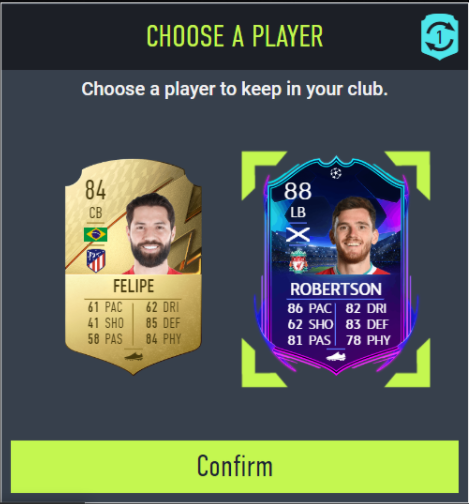This screenshot has width=469, height=504.
Task: Click the CHOOSE A PLAYER header title
Action: point(235,36)
